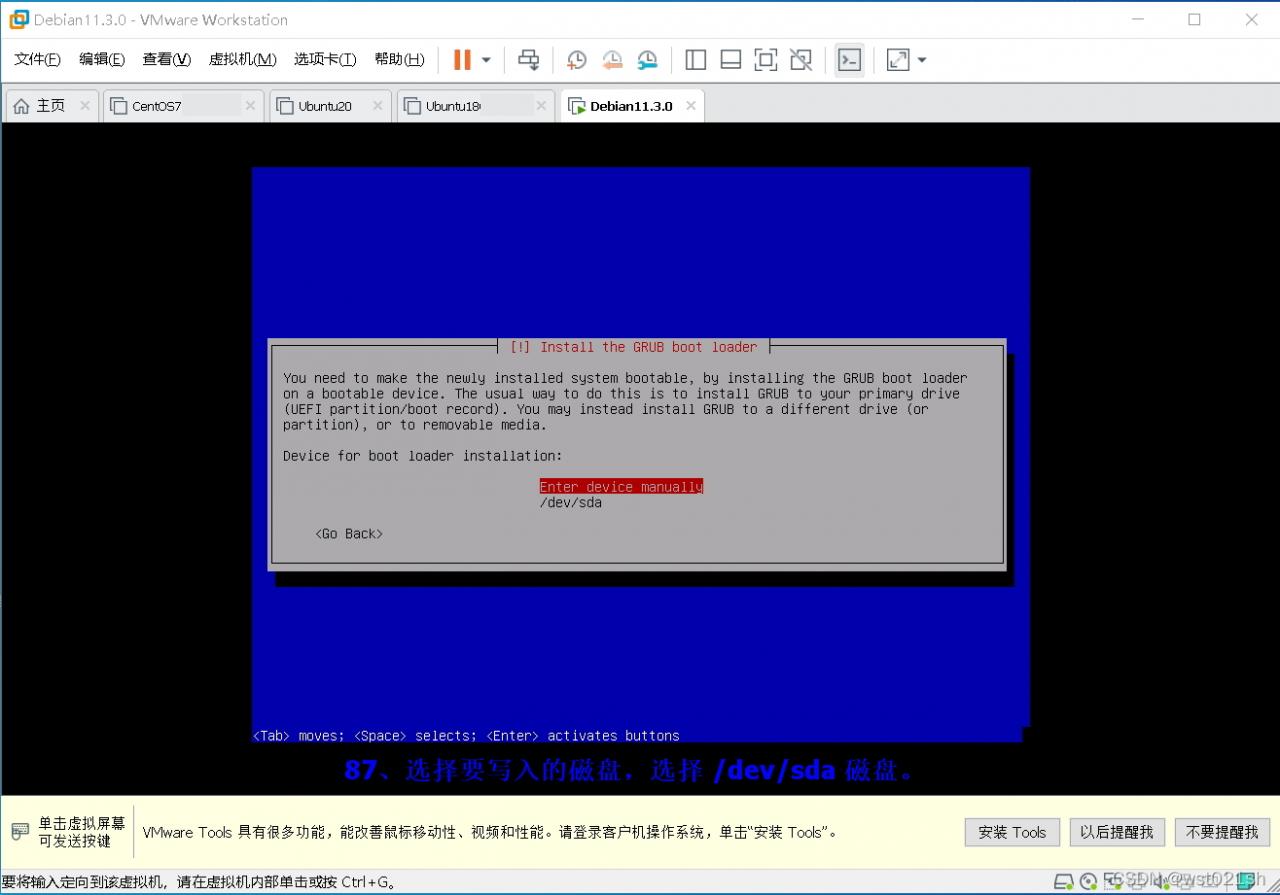The width and height of the screenshot is (1280, 895).
Task: Click the 以后提醒我 button
Action: tap(1117, 832)
